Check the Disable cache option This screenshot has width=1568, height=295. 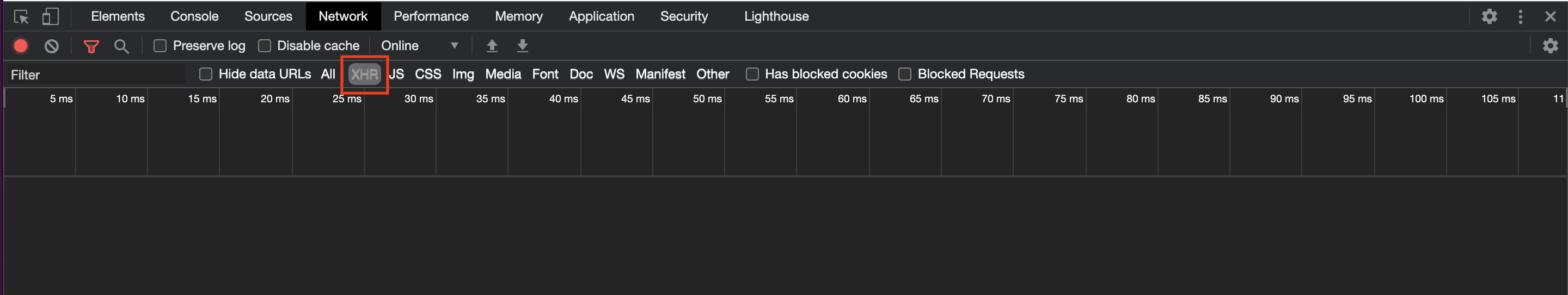pyautogui.click(x=264, y=46)
